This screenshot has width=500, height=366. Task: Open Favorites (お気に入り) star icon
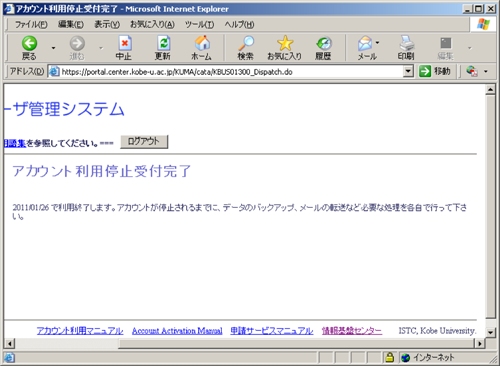(285, 44)
